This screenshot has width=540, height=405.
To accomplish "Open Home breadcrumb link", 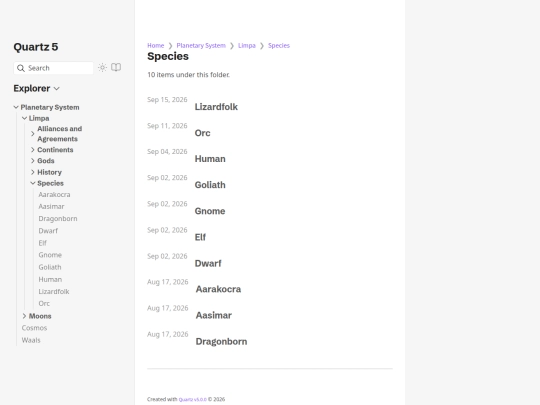I will tap(156, 45).
